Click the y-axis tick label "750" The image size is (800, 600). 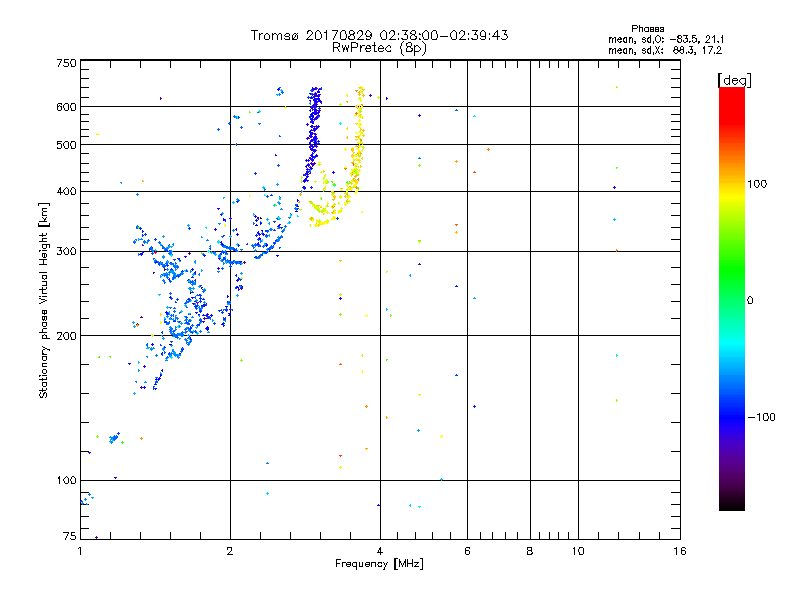coord(66,63)
